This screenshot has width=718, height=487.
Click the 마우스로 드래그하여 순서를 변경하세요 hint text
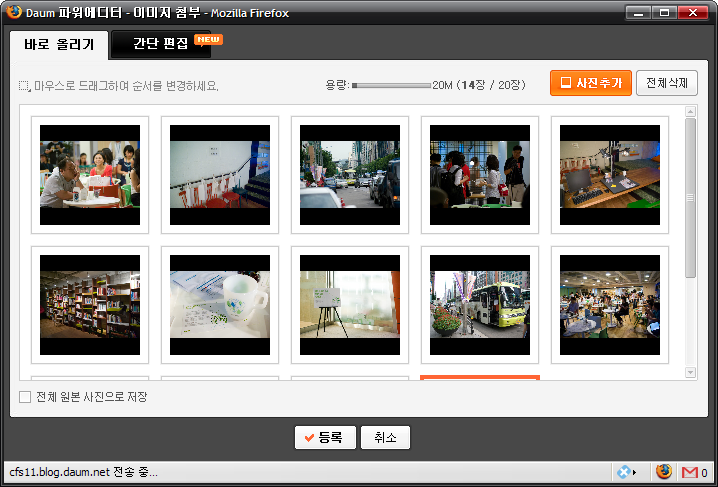point(126,86)
